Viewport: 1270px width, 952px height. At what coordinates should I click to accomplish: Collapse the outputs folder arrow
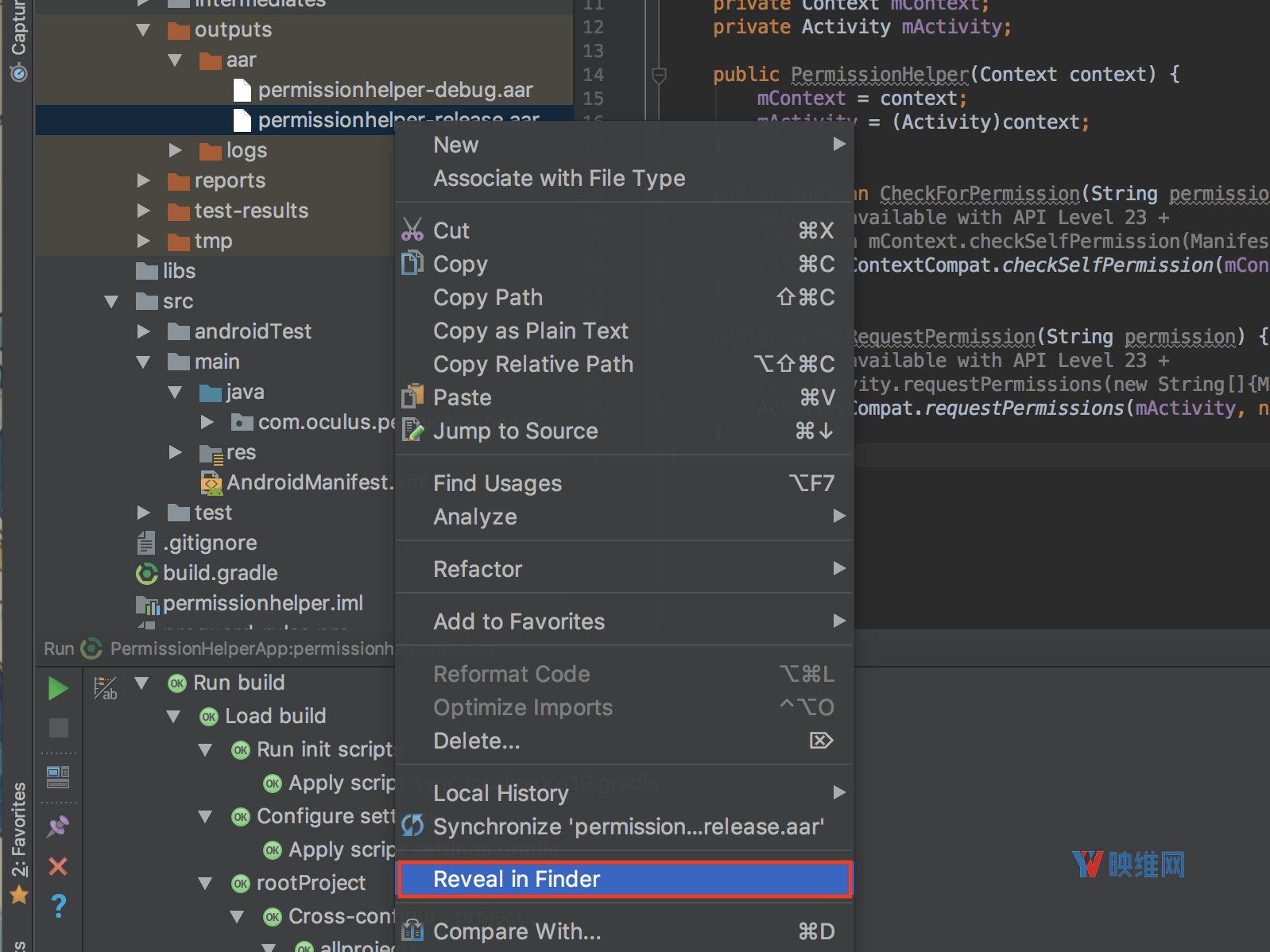point(144,30)
